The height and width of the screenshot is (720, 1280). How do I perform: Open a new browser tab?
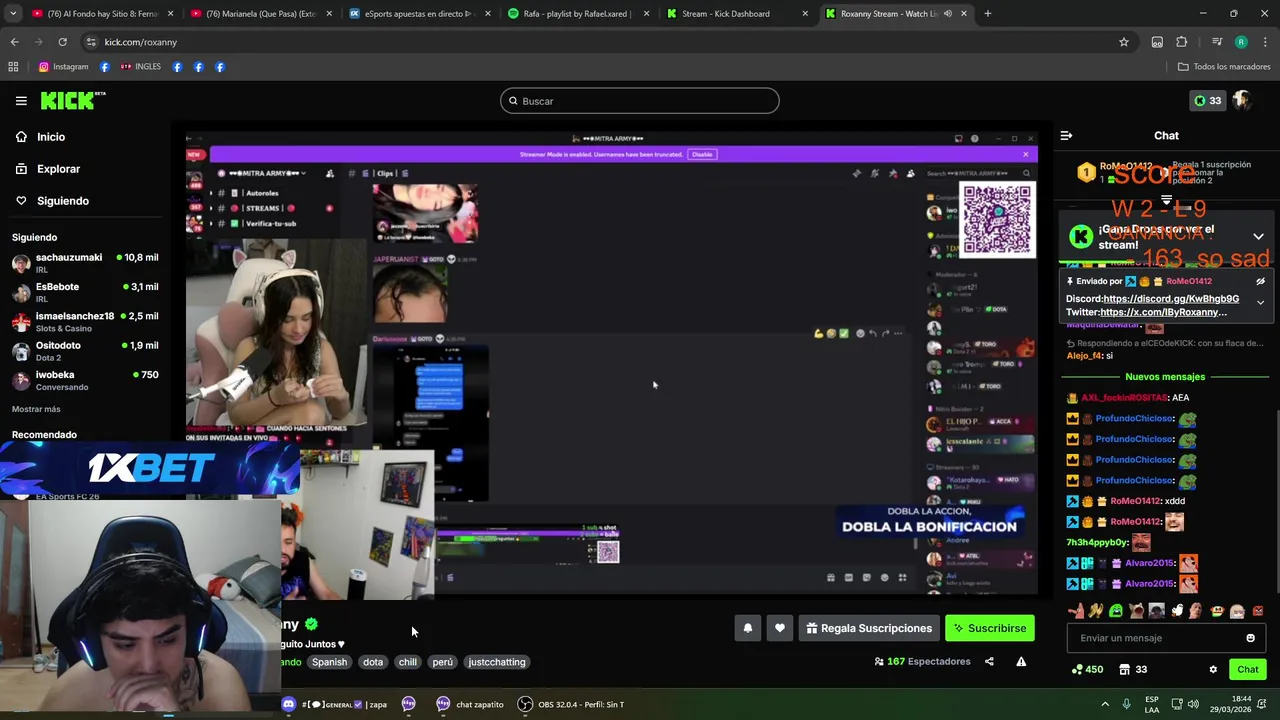[987, 14]
